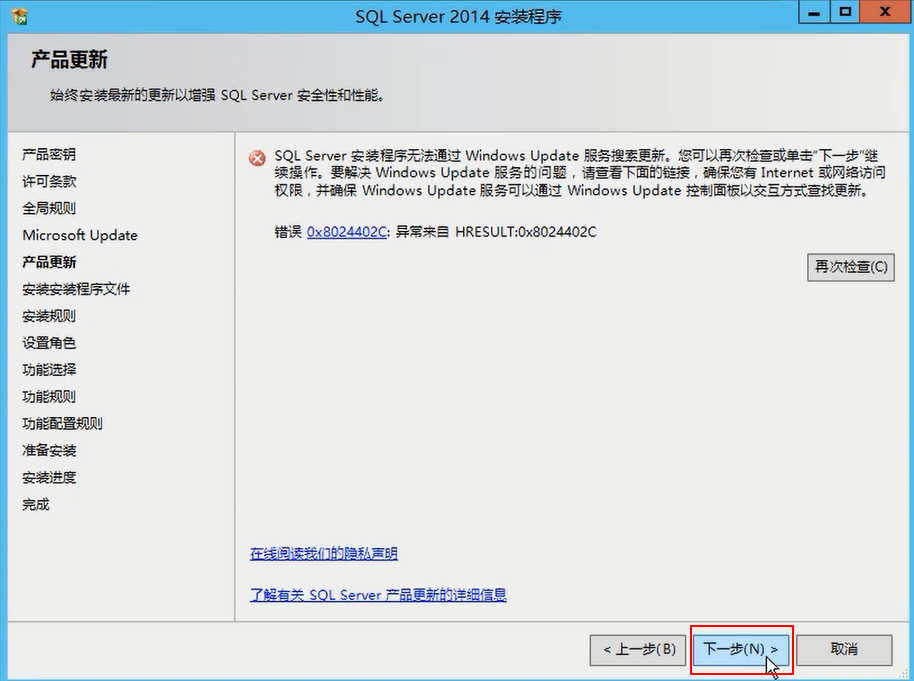Screen dimensions: 914x681
Task: Cancel setup with the 取消 button
Action: (844, 650)
